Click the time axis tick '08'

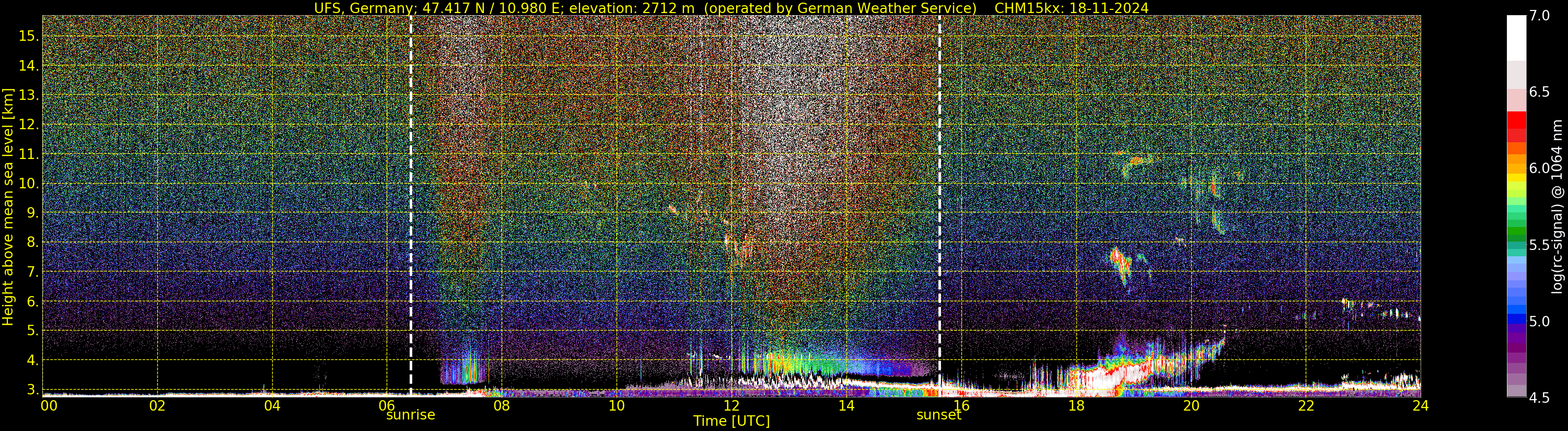[x=502, y=406]
